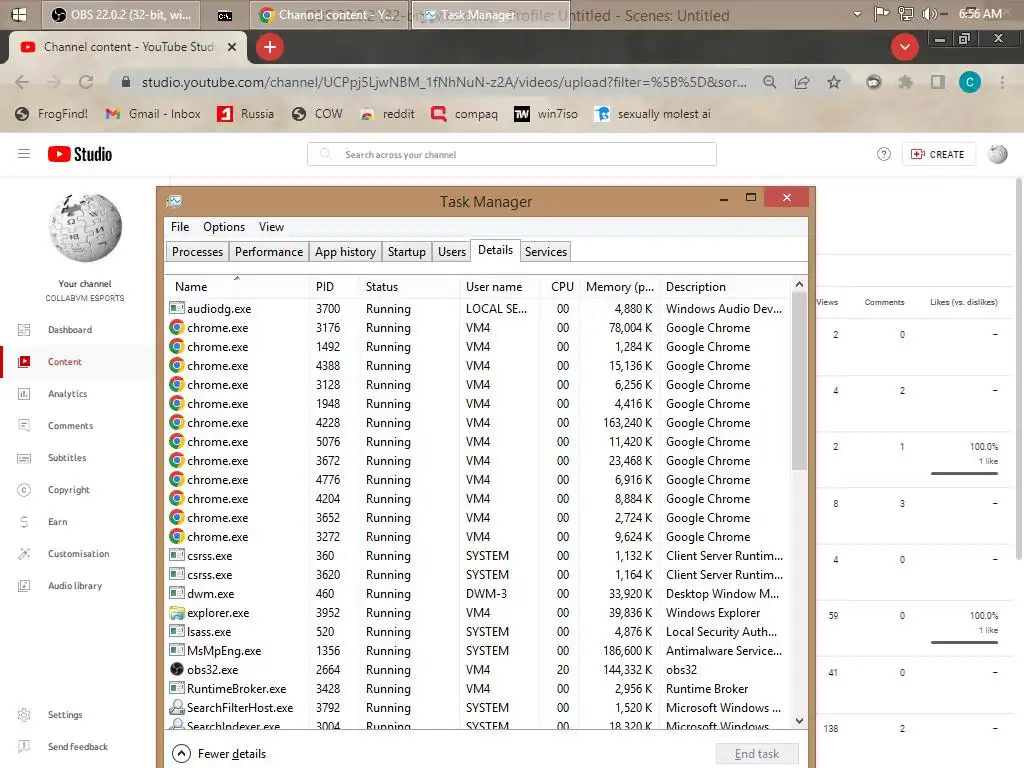The image size is (1024, 768).
Task: Click the End task button
Action: pyautogui.click(x=756, y=754)
